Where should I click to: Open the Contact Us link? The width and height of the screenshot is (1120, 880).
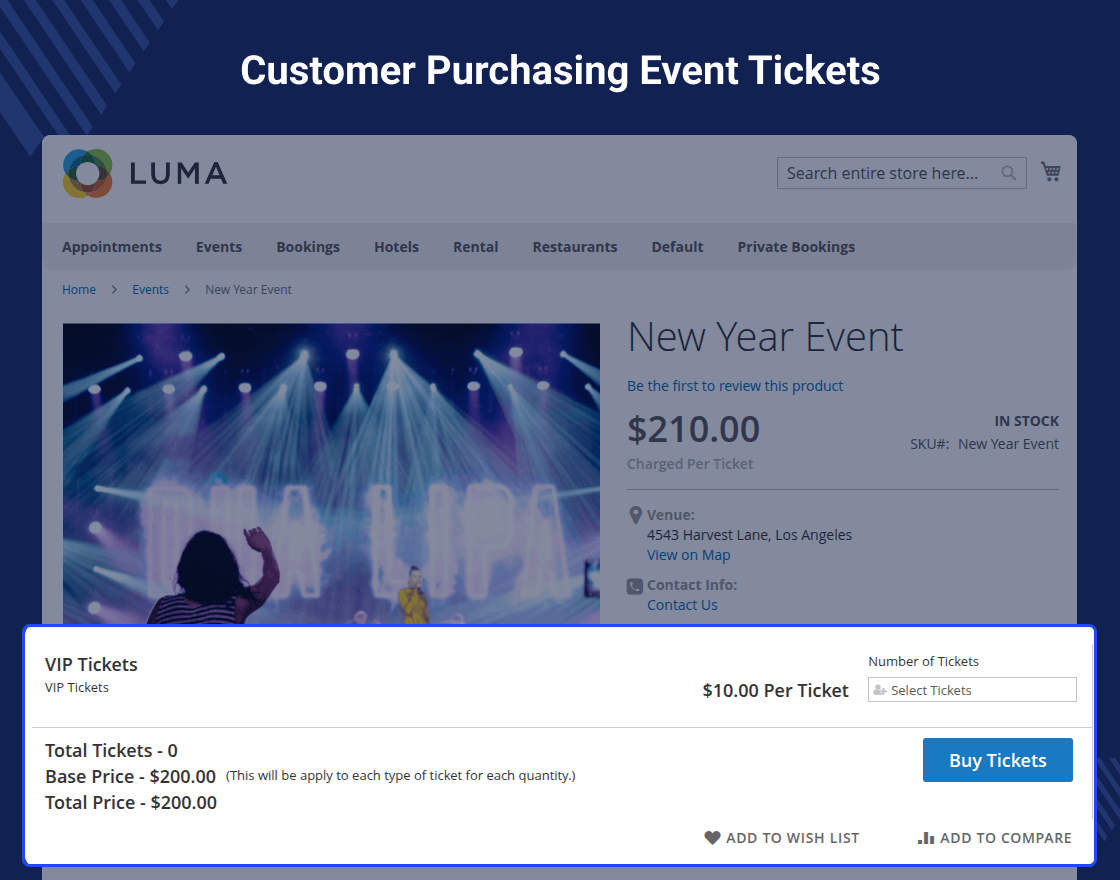[682, 605]
